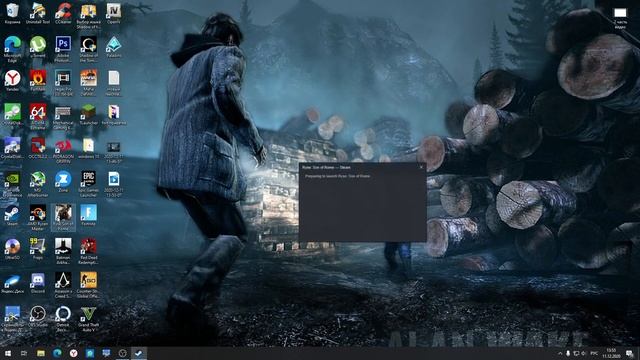Open Task View on taskbar
The height and width of the screenshot is (360, 640).
point(24,353)
